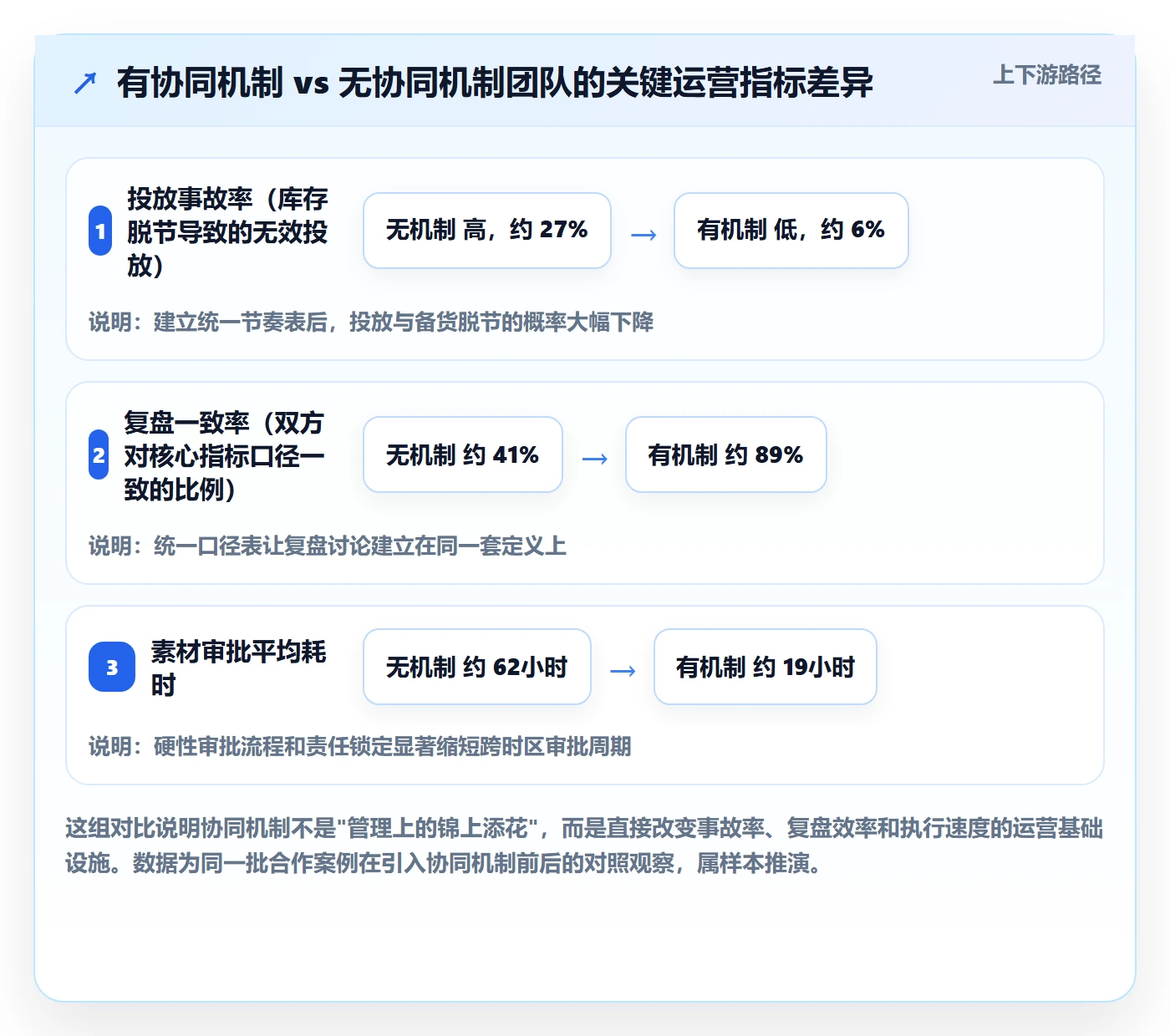Click the arrow between 62小时 and 19小时
This screenshot has width=1170, height=1036.
[x=623, y=671]
